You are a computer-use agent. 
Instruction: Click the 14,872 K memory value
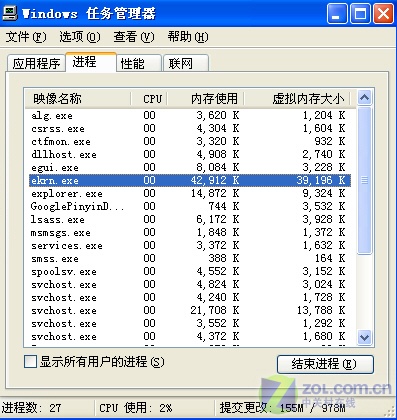[215, 193]
